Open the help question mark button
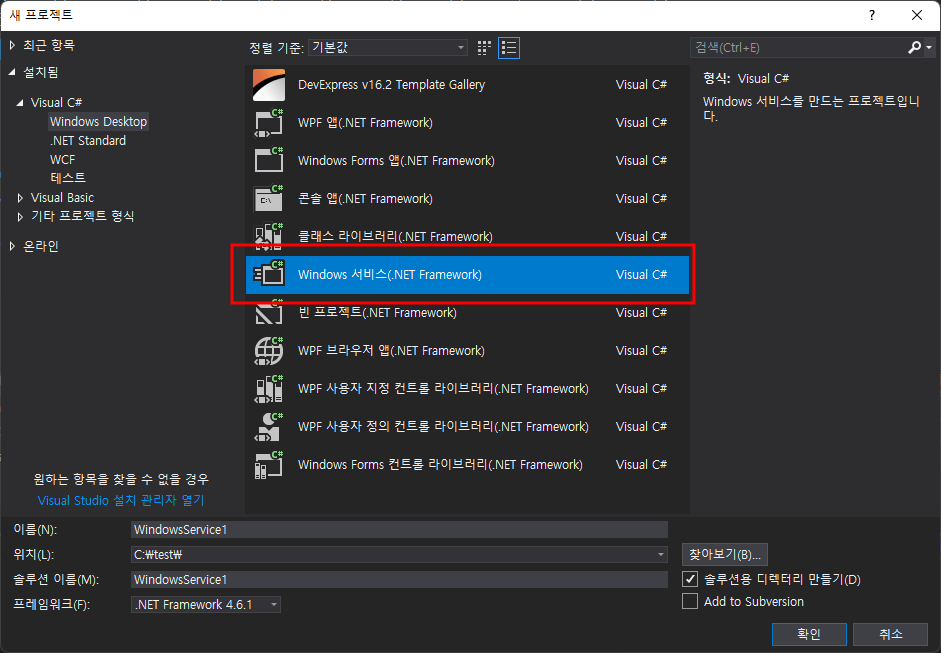Viewport: 941px width, 653px height. click(x=871, y=15)
